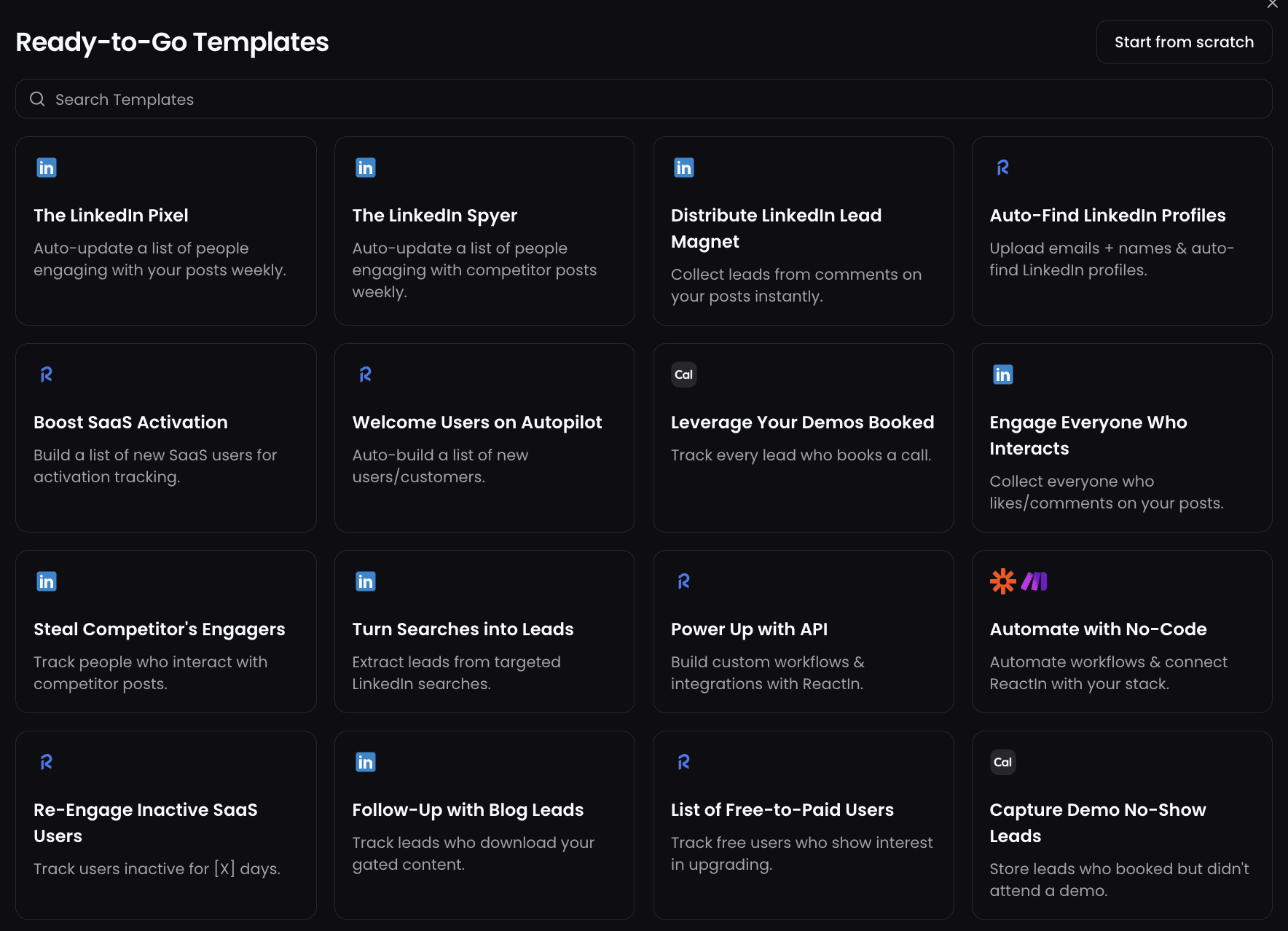Click the LinkedIn icon on Turn Searches into Leads

pos(365,581)
